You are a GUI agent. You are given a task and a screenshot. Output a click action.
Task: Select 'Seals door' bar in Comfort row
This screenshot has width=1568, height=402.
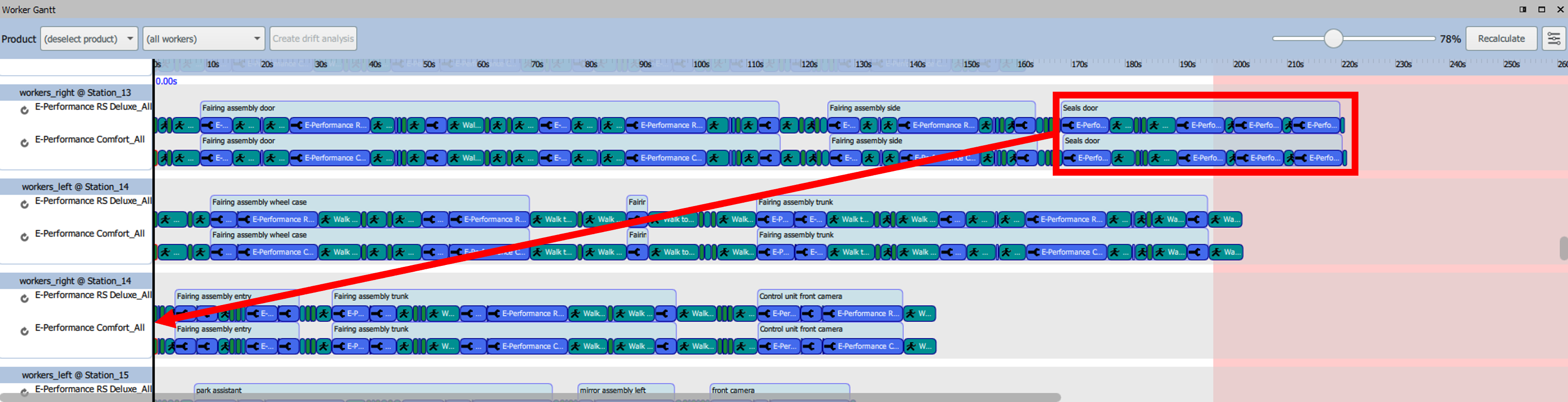click(1202, 141)
